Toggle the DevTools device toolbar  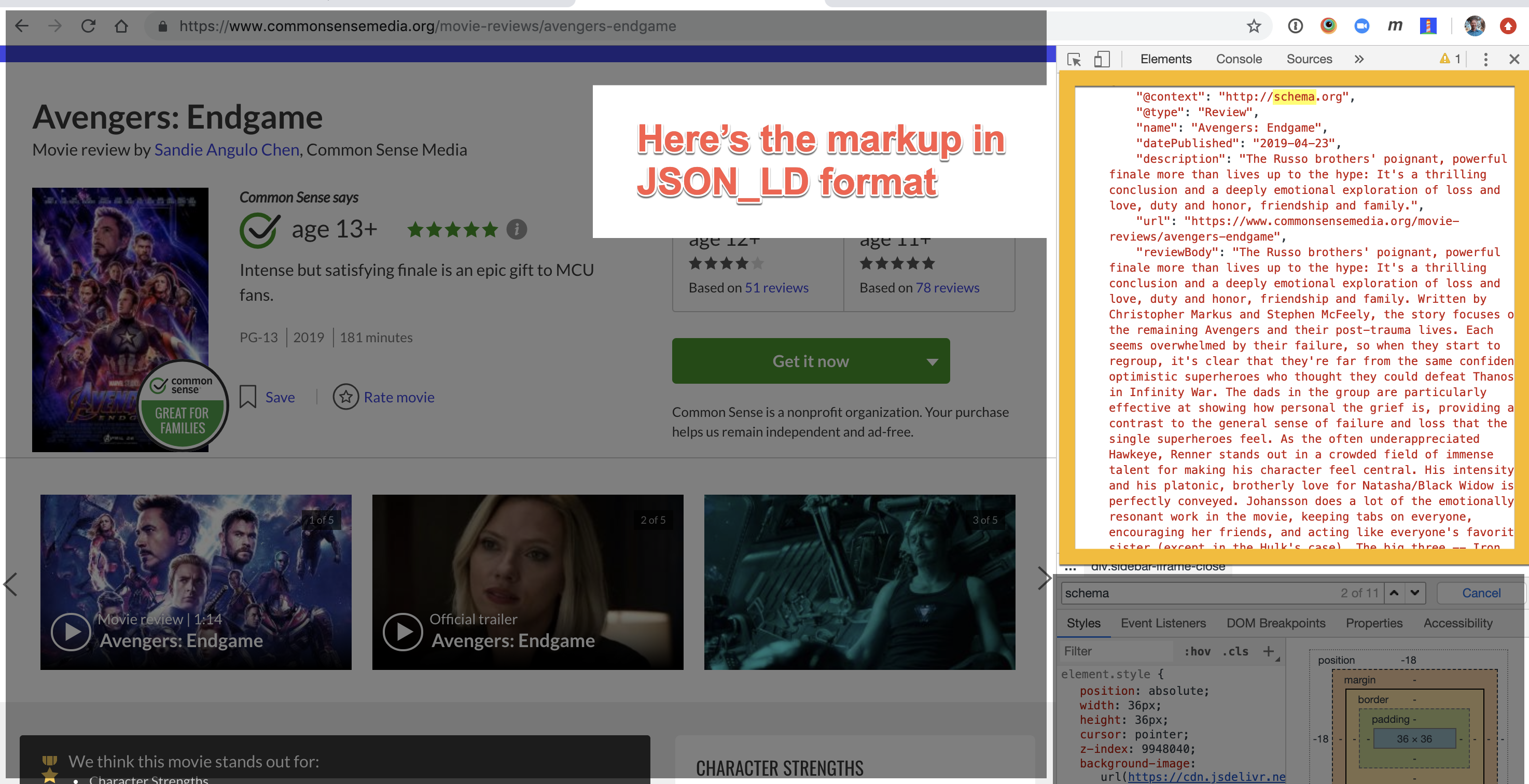1102,59
